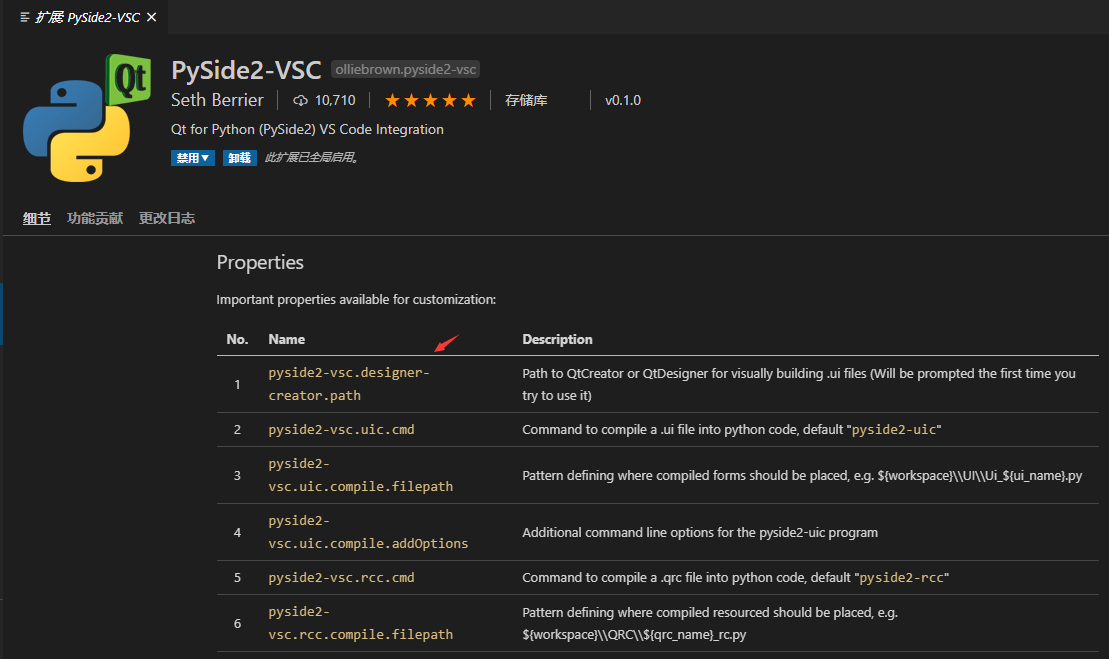Click the five-star rating
The image size is (1109, 659).
[430, 100]
